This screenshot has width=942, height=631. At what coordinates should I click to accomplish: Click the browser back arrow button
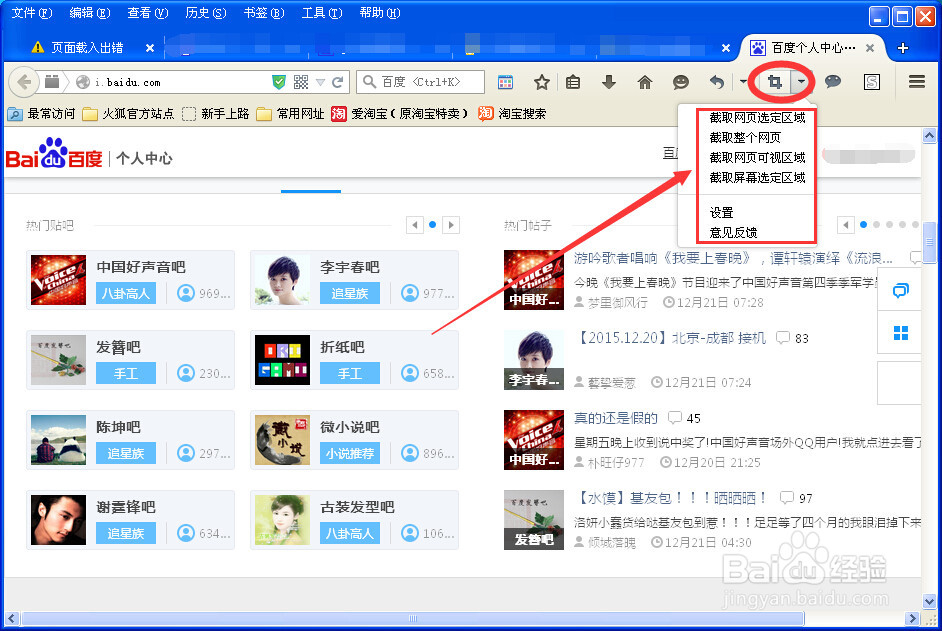(x=23, y=82)
